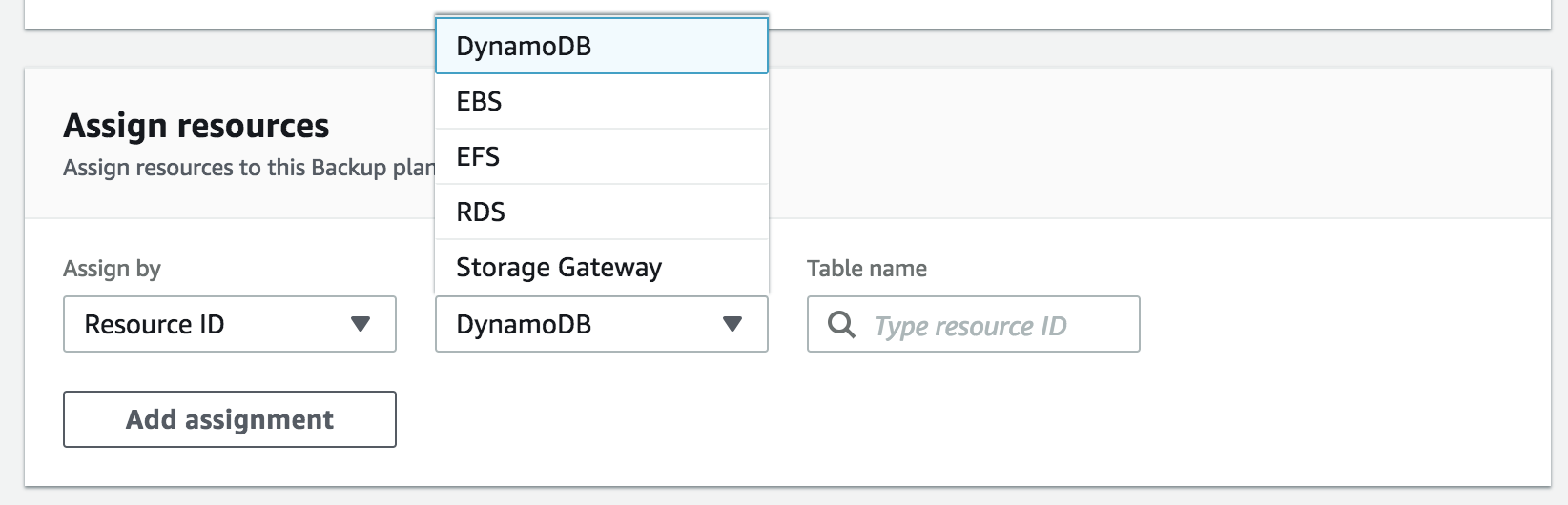The width and height of the screenshot is (1568, 505).
Task: Focus the Table name search input
Action: pyautogui.click(x=992, y=324)
